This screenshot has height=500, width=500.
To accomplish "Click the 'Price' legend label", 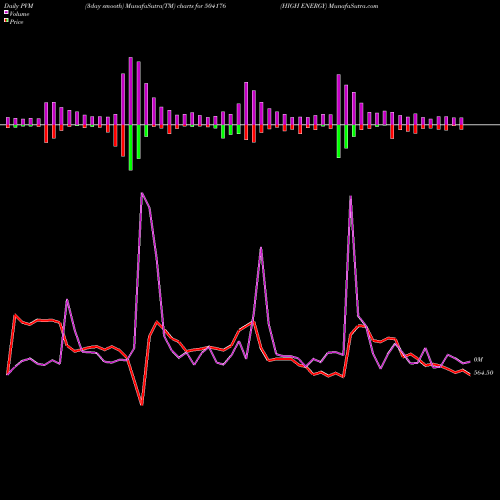I will click(x=16, y=22).
